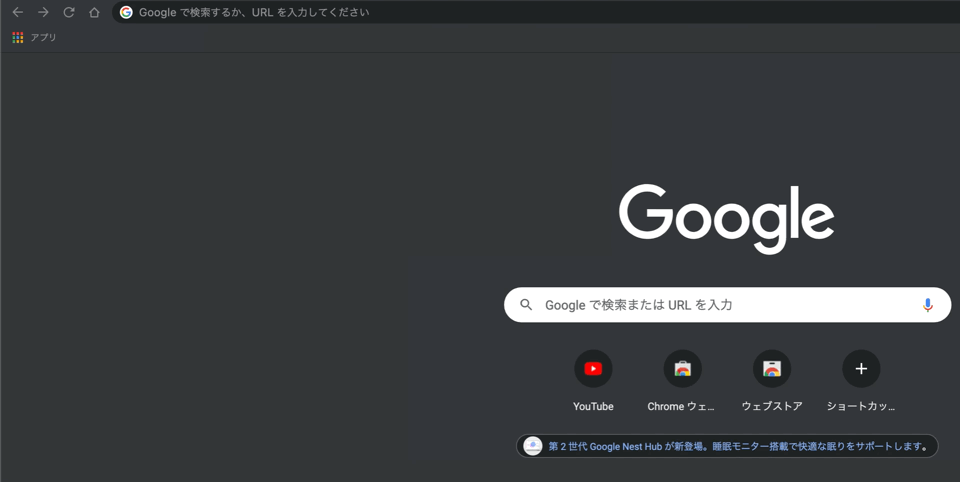Click the Chrome ウェ... shortcut label
The image size is (960, 482).
tap(681, 406)
